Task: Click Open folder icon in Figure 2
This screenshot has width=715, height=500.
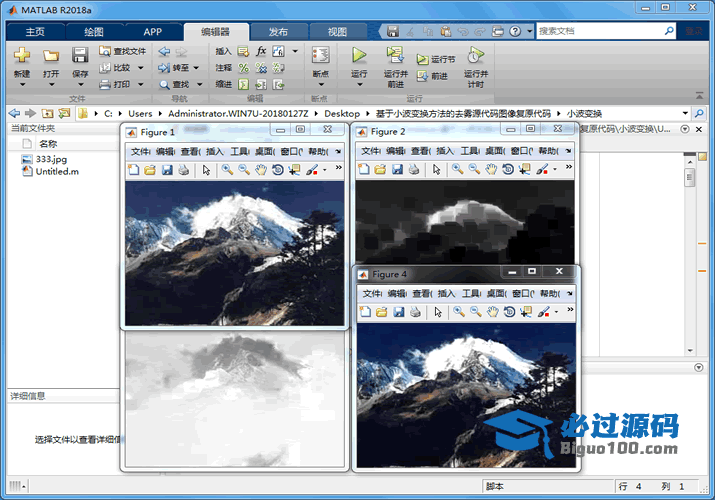Action: [x=380, y=169]
